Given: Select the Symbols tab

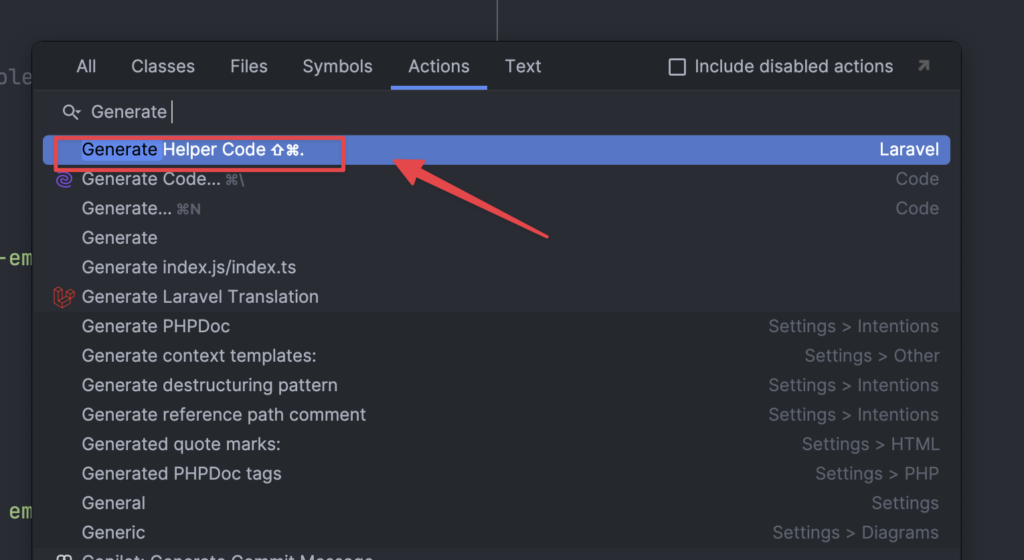Looking at the screenshot, I should 337,67.
